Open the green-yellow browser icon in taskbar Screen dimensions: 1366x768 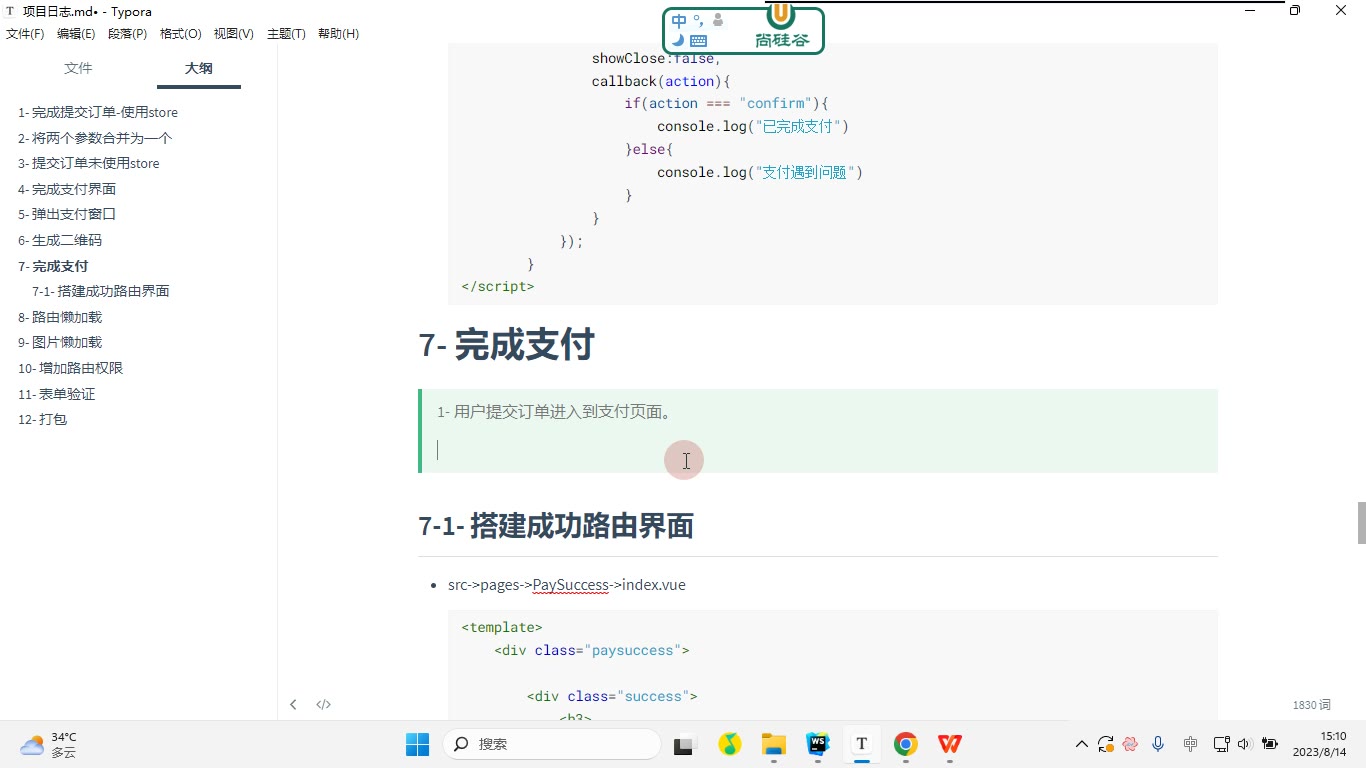coord(730,744)
